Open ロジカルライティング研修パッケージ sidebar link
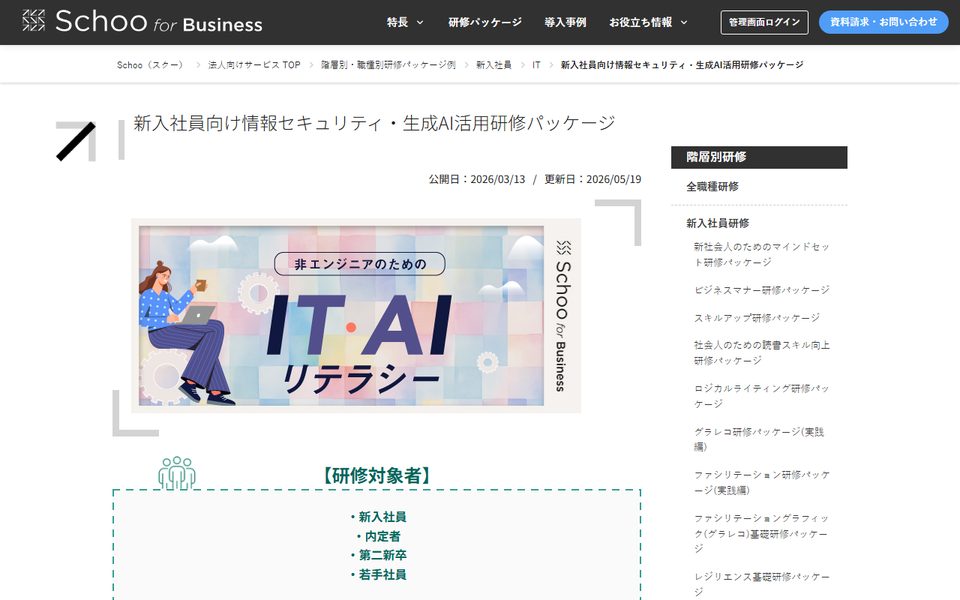Image resolution: width=960 pixels, height=600 pixels. (x=762, y=396)
